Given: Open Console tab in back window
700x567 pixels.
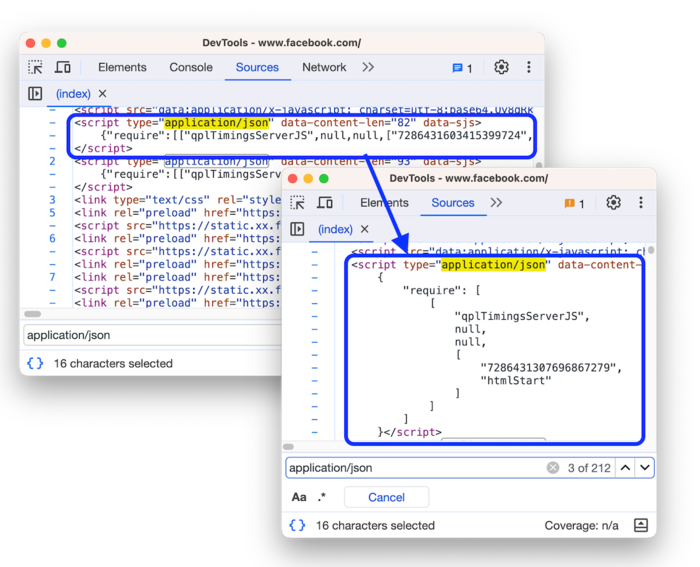Looking at the screenshot, I should point(191,67).
